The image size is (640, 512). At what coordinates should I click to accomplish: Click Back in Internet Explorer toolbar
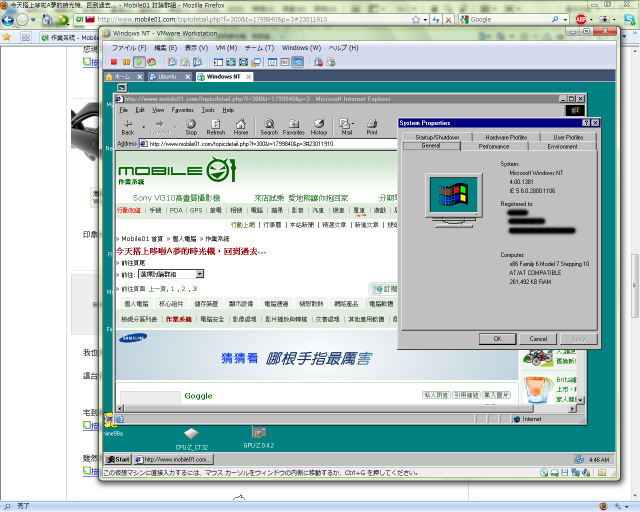pos(128,127)
